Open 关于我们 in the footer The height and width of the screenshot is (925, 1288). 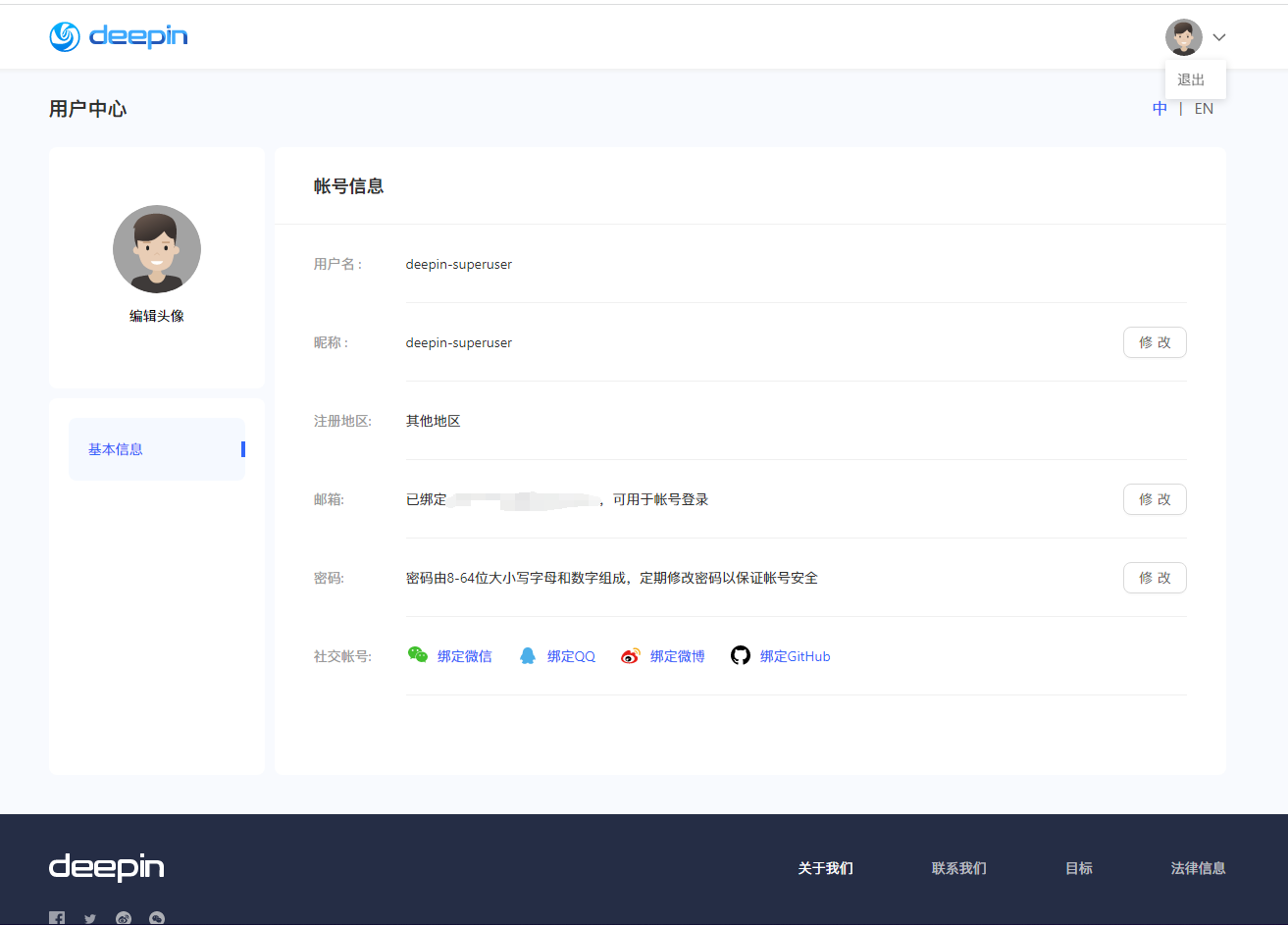[826, 868]
